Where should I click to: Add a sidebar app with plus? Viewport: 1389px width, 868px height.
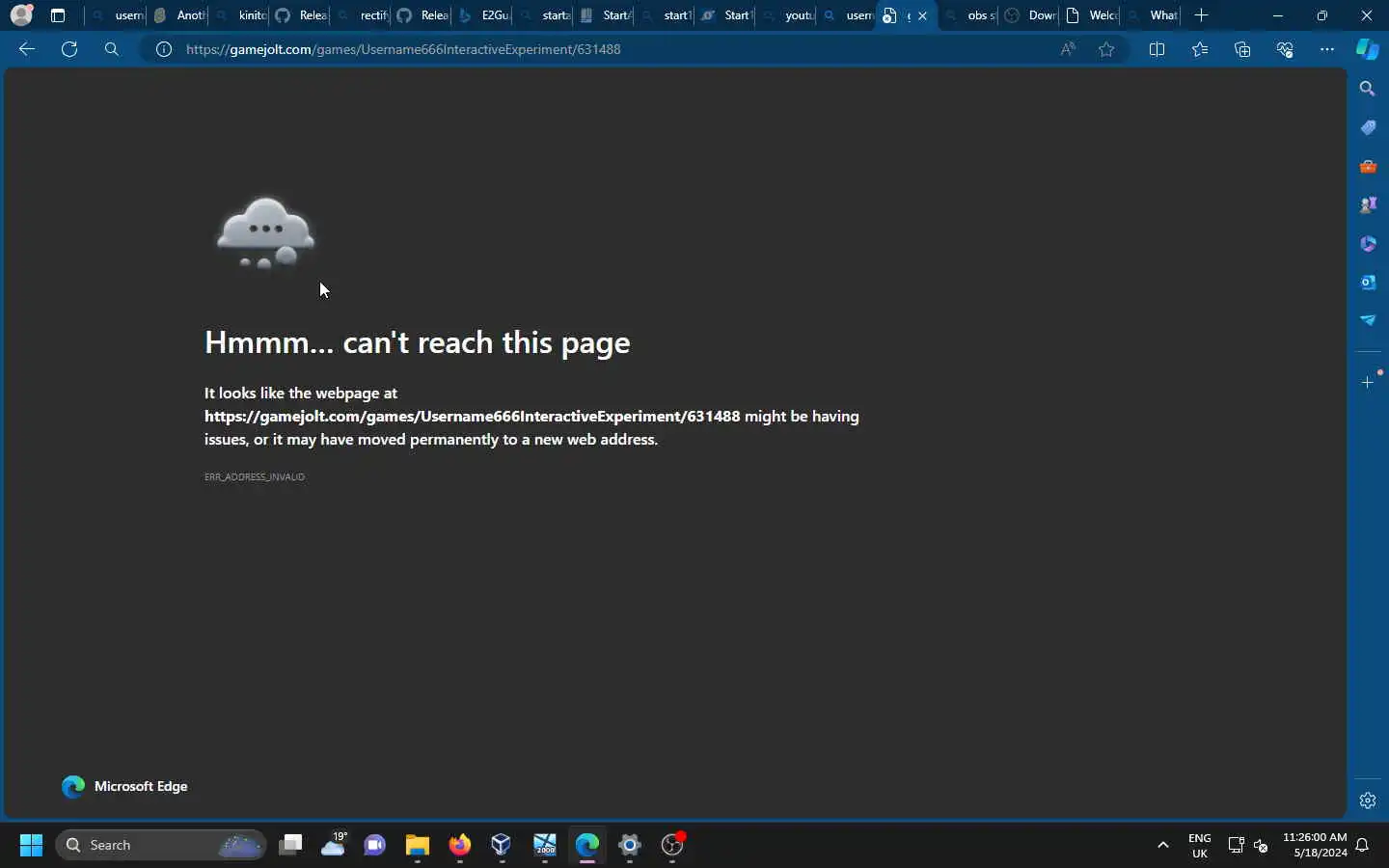[x=1368, y=383]
